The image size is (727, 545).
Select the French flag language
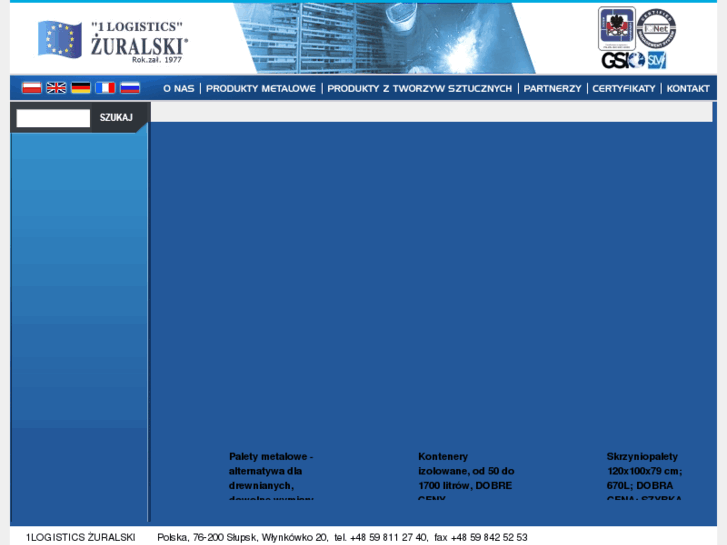105,88
